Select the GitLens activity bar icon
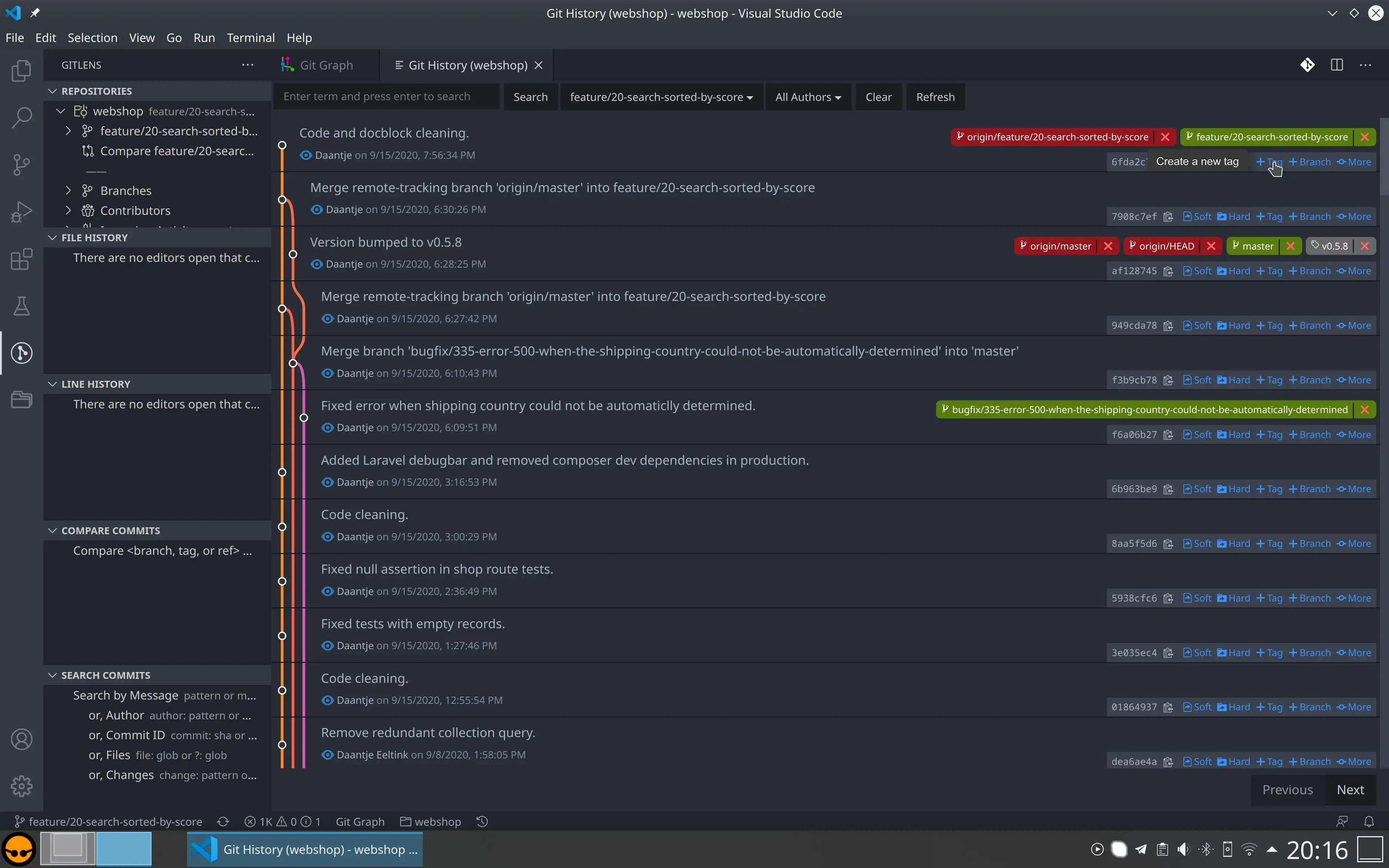 [21, 353]
